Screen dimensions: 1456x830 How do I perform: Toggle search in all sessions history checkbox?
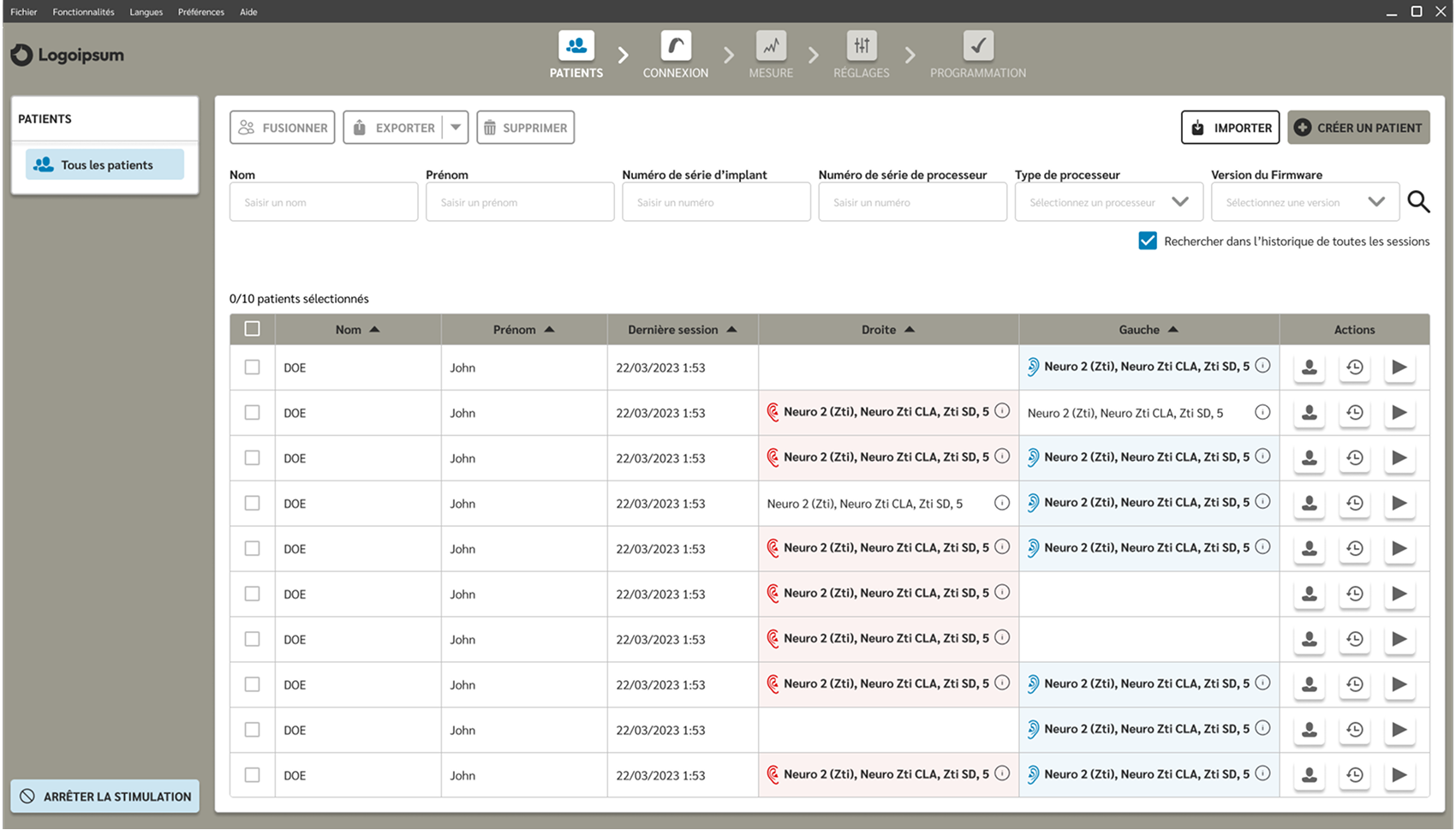(1148, 241)
